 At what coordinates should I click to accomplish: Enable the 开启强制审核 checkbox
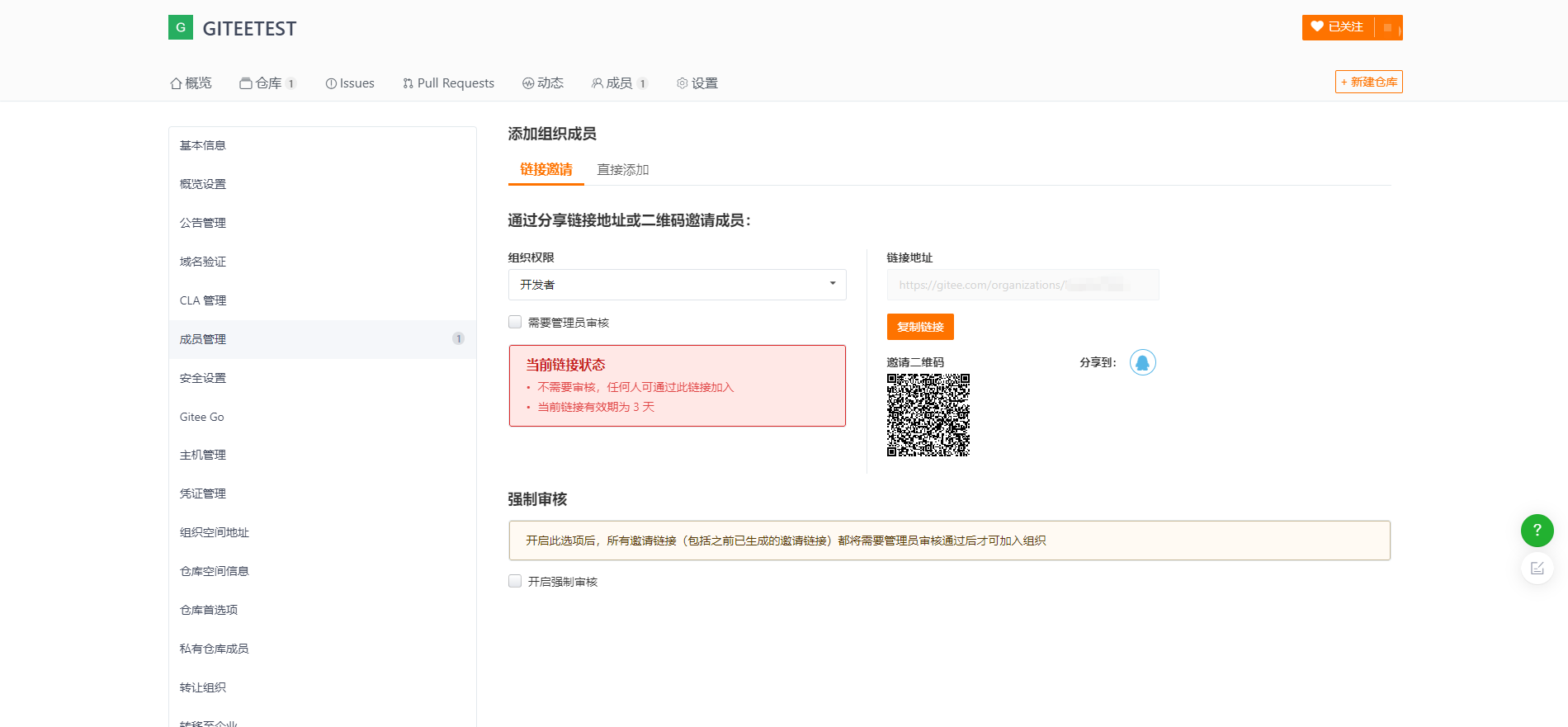[515, 581]
